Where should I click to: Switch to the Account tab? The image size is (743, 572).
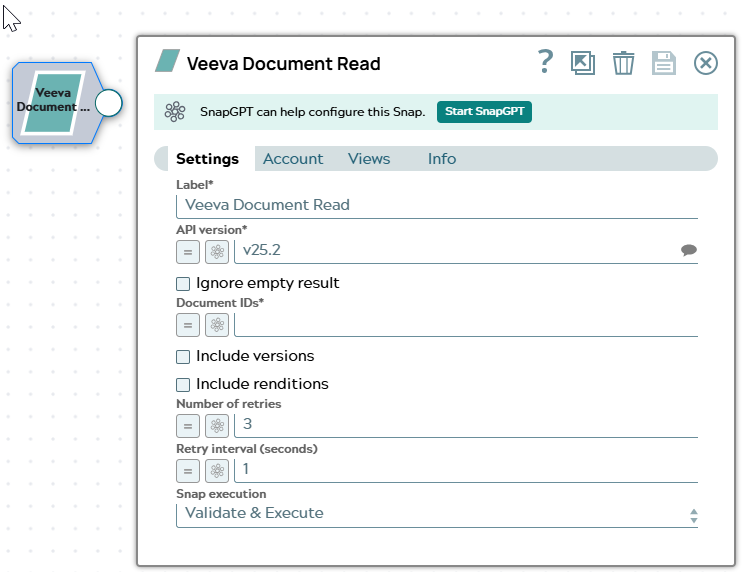click(x=293, y=159)
